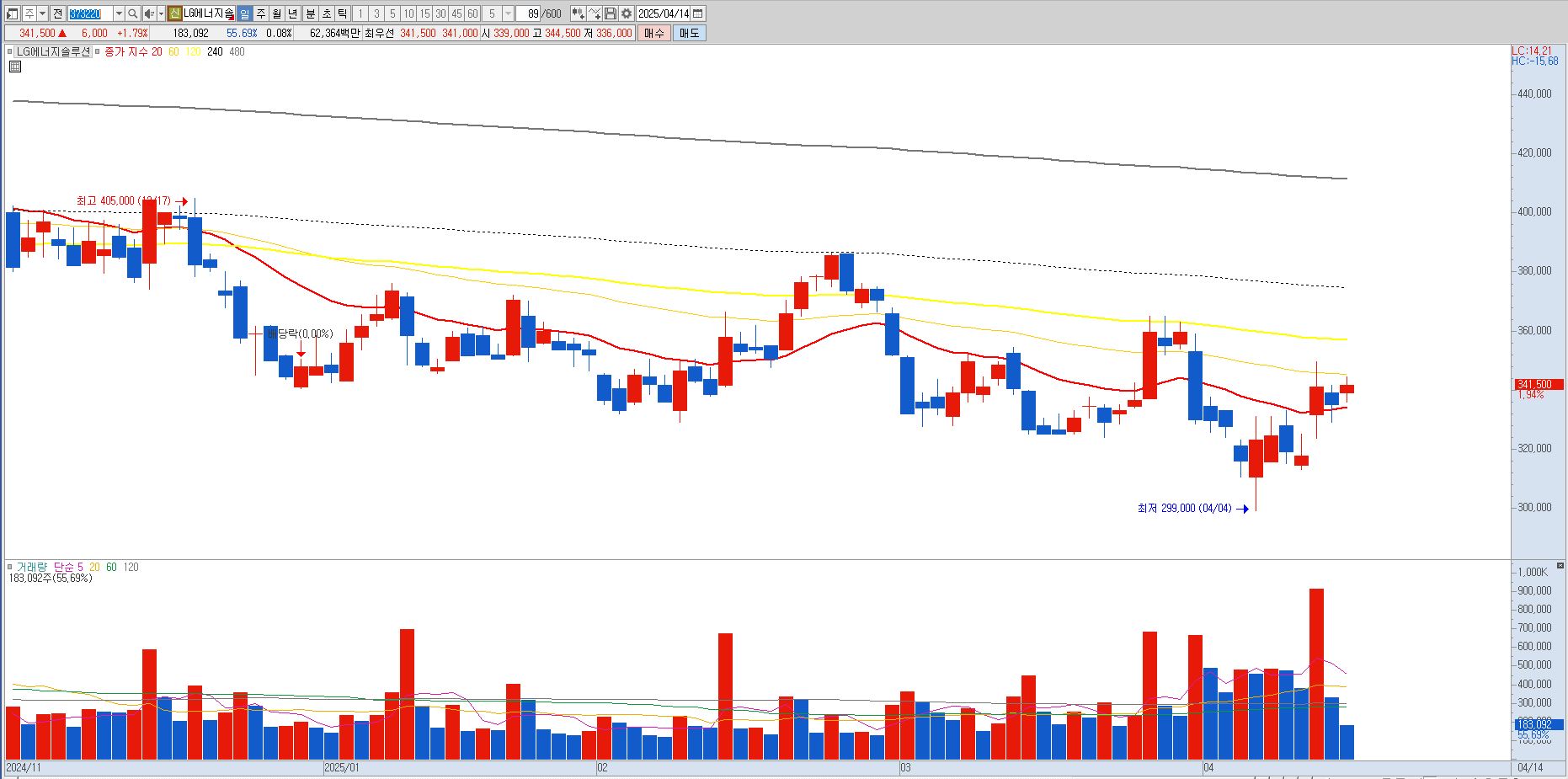Click the save chart floppy disk icon
The image size is (1568, 779).
coord(611,13)
